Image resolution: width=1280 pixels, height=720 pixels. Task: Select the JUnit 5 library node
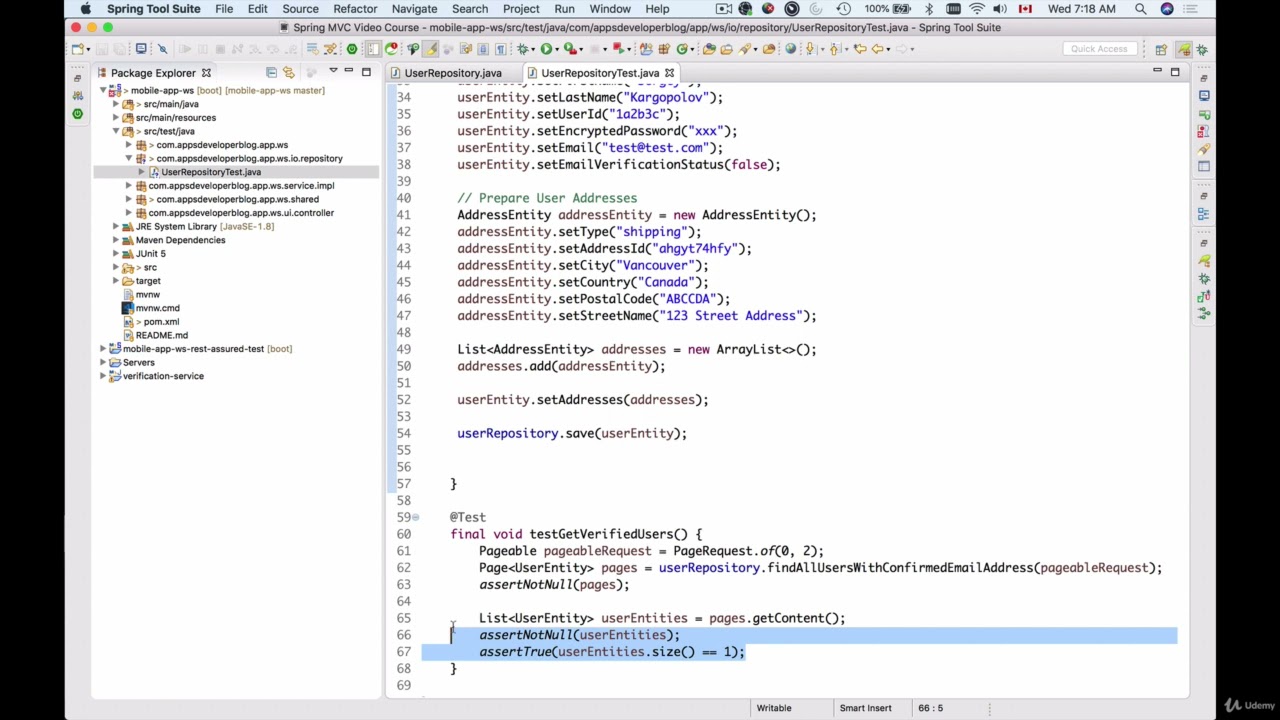[151, 254]
